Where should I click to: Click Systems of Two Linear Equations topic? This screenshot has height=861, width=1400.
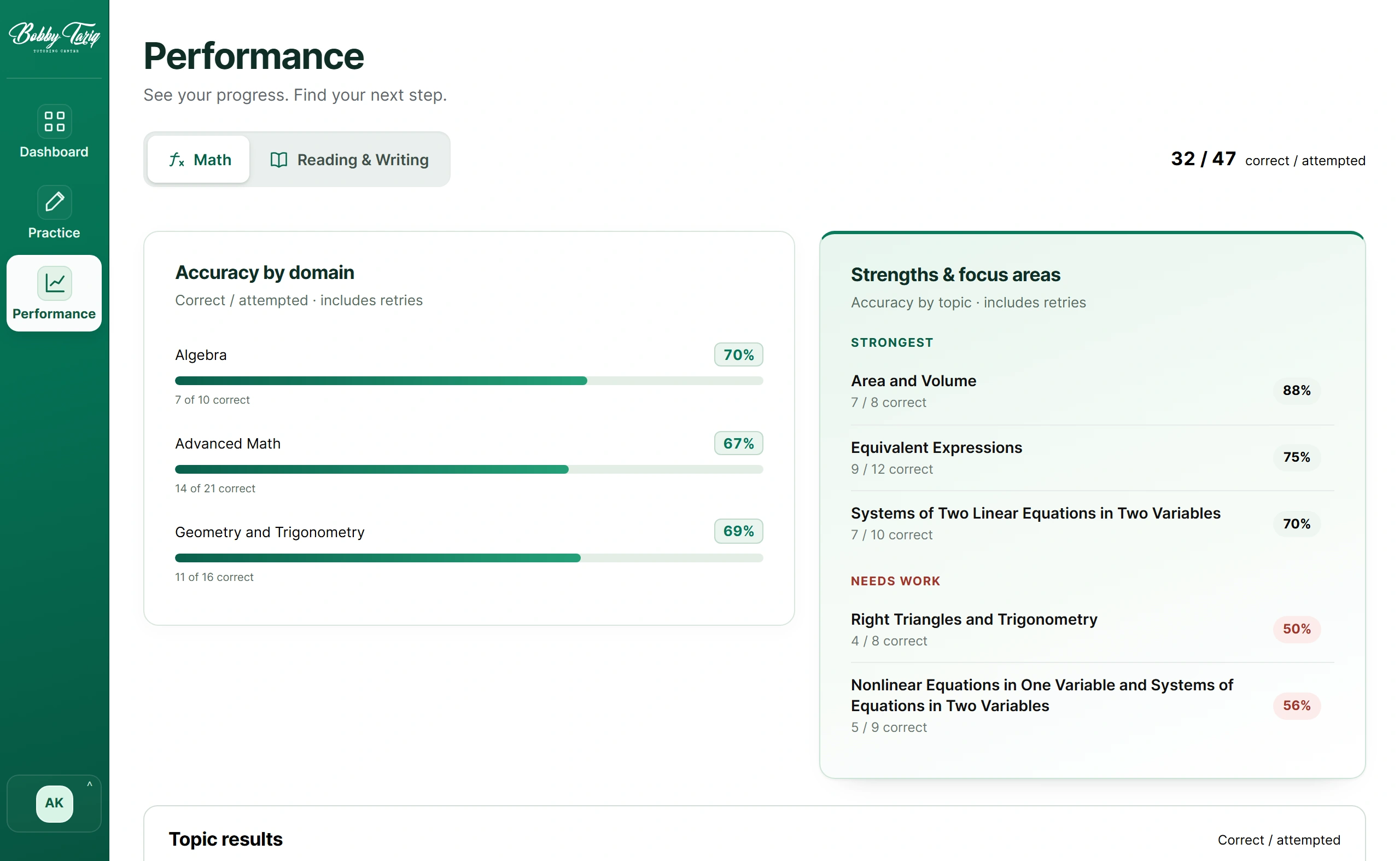point(1036,513)
